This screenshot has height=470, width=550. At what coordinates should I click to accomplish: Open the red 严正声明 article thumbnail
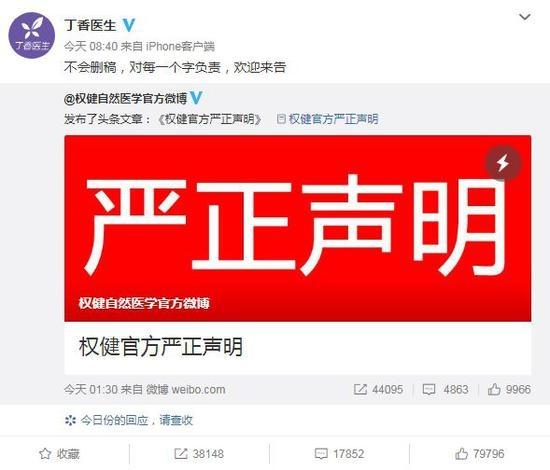click(x=297, y=228)
